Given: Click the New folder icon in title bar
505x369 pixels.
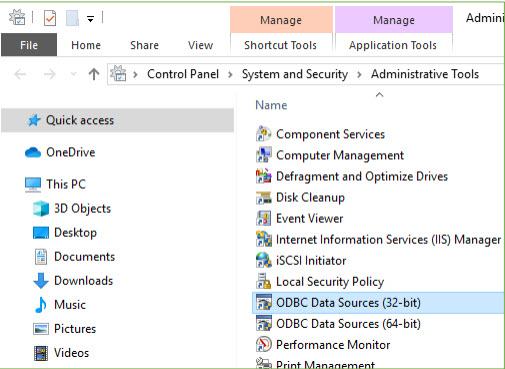Looking at the screenshot, I should 72,18.
